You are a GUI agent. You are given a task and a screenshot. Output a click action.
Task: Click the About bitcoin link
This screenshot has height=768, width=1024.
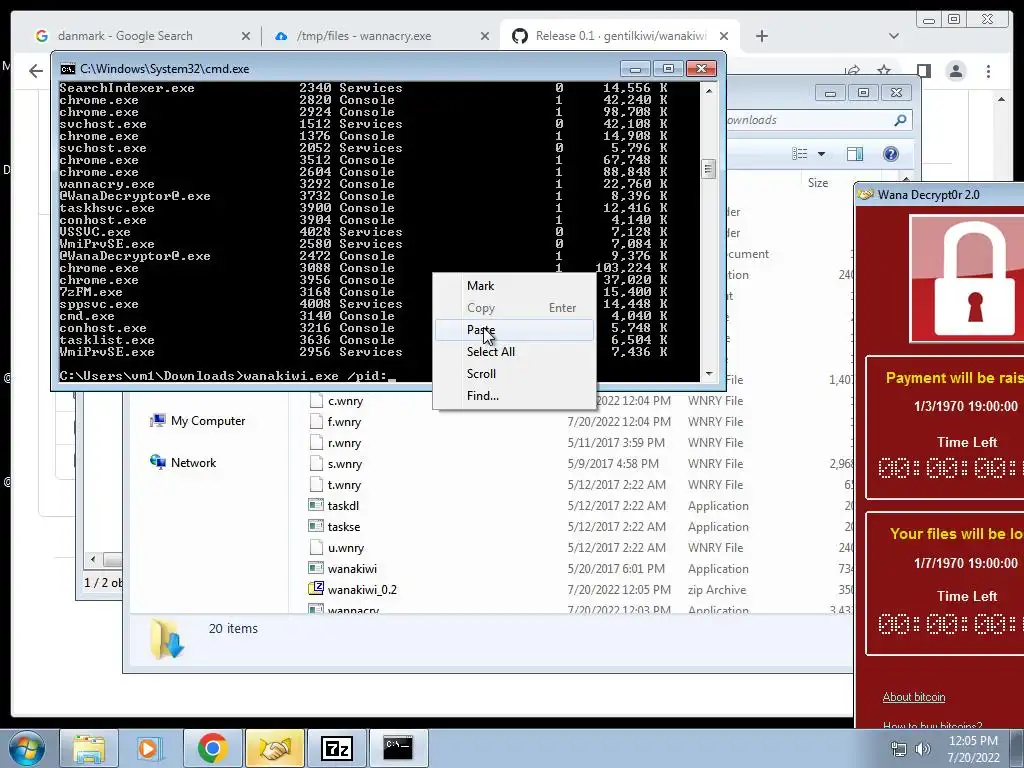[x=914, y=697]
